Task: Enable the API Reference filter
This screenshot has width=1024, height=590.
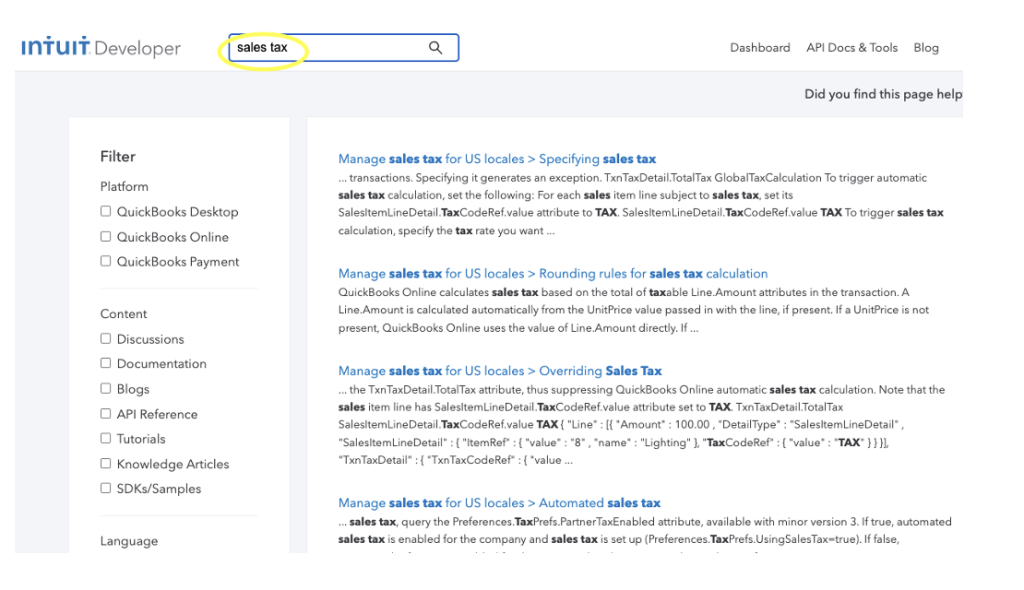Action: coord(105,414)
